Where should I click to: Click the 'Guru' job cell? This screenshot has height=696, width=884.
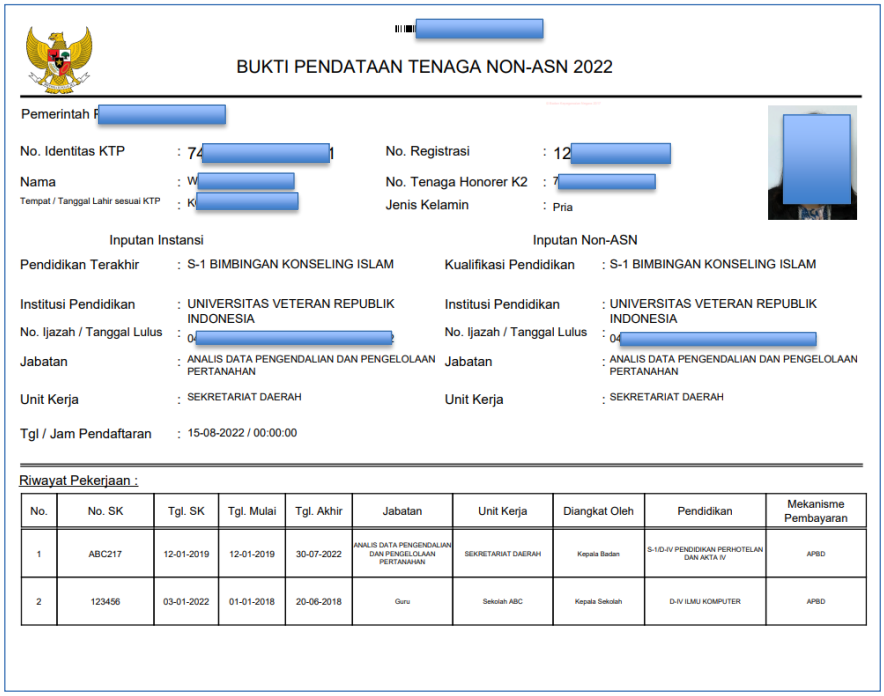(x=402, y=602)
